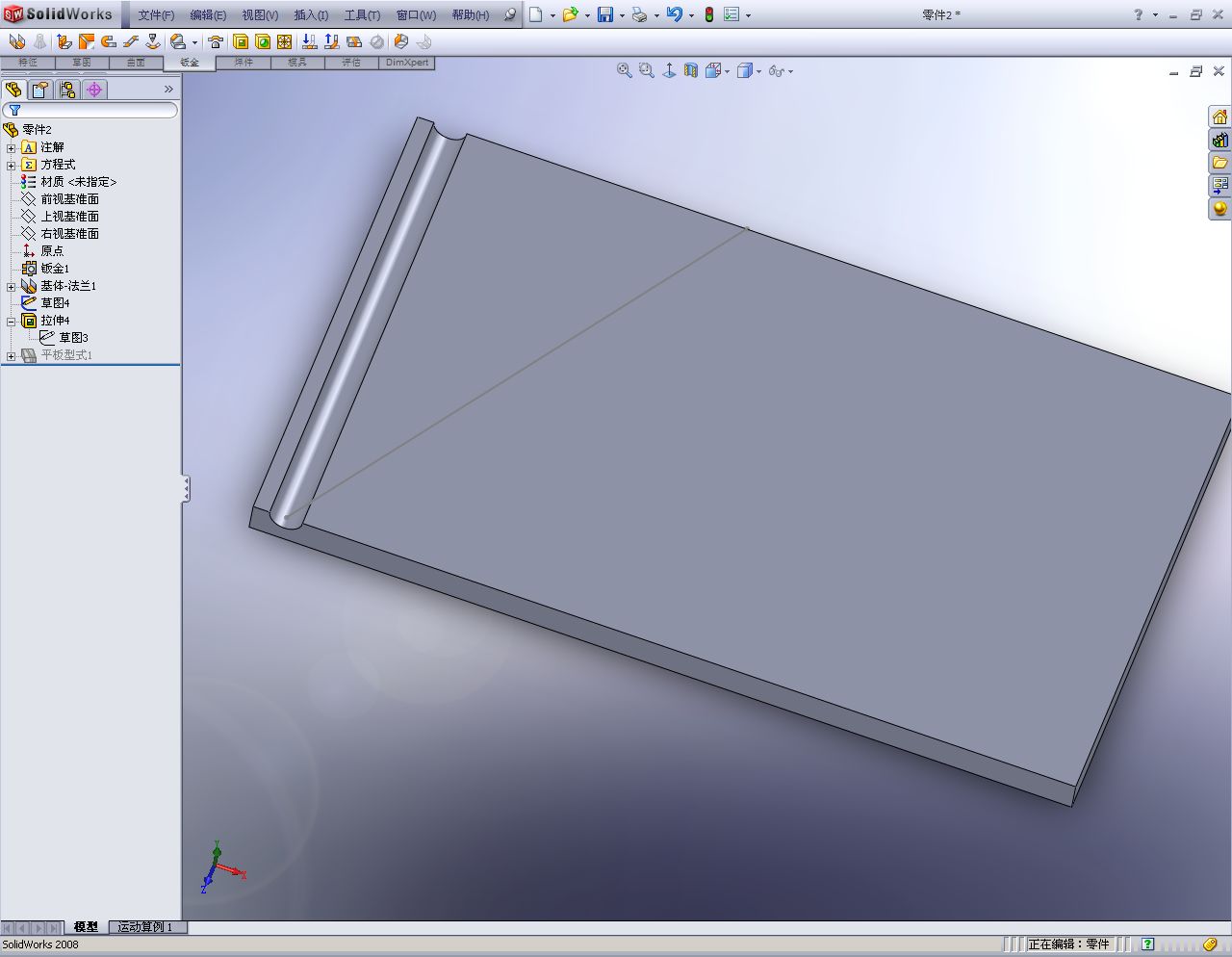Image resolution: width=1232 pixels, height=957 pixels.
Task: Click the Closed Corner tool
Action: coord(178,41)
